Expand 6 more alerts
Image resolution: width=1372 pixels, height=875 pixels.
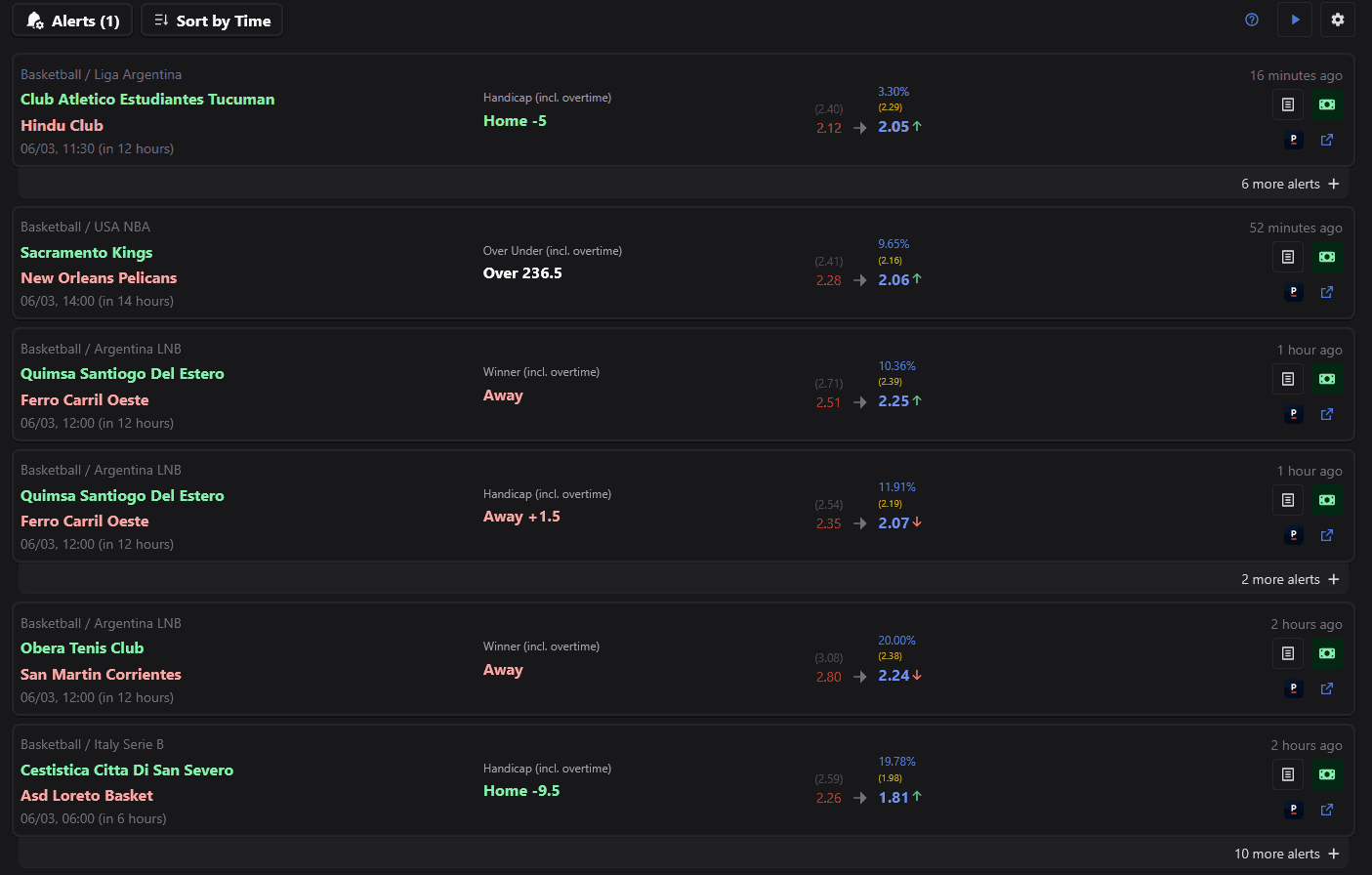click(1290, 184)
